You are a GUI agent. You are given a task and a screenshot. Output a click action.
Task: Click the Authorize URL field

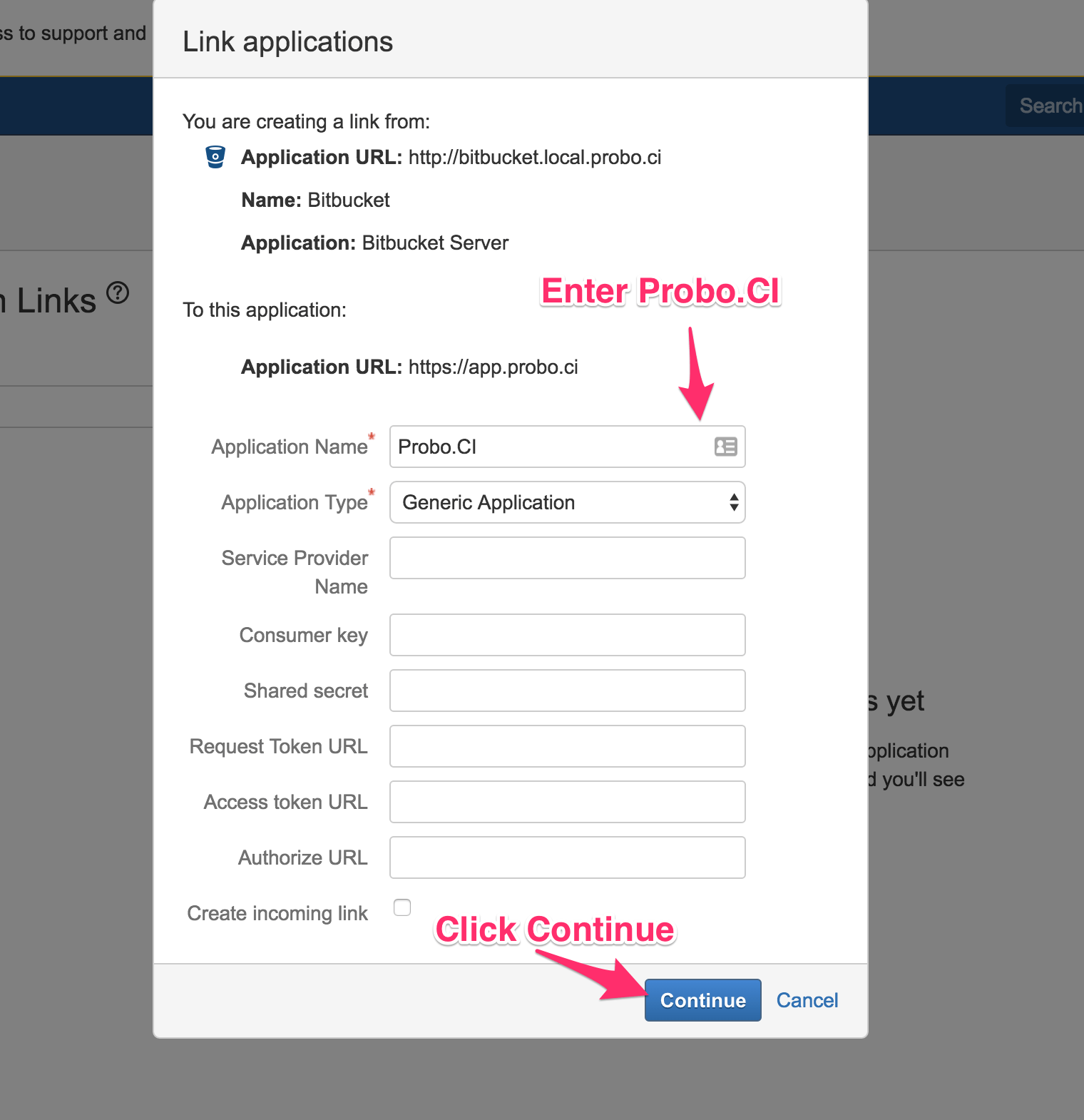coord(567,857)
